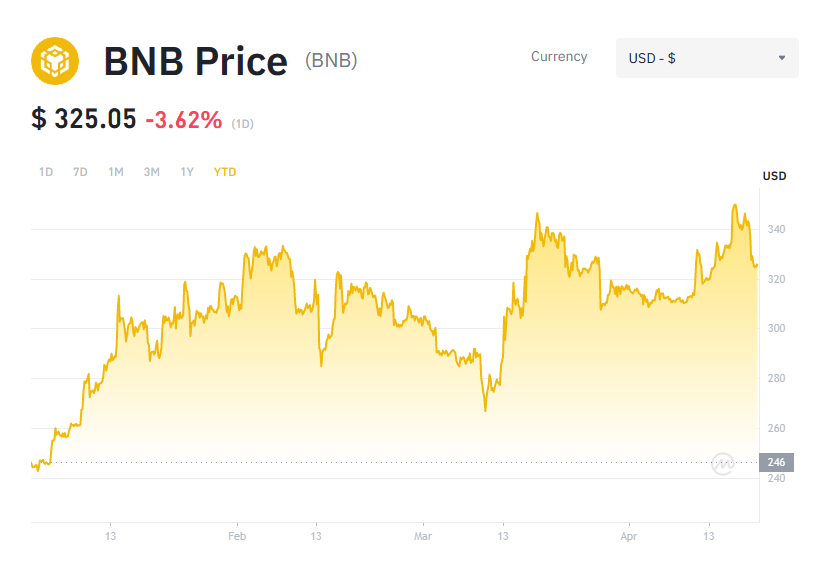
Task: Click the -3.62% daily change value
Action: click(184, 120)
